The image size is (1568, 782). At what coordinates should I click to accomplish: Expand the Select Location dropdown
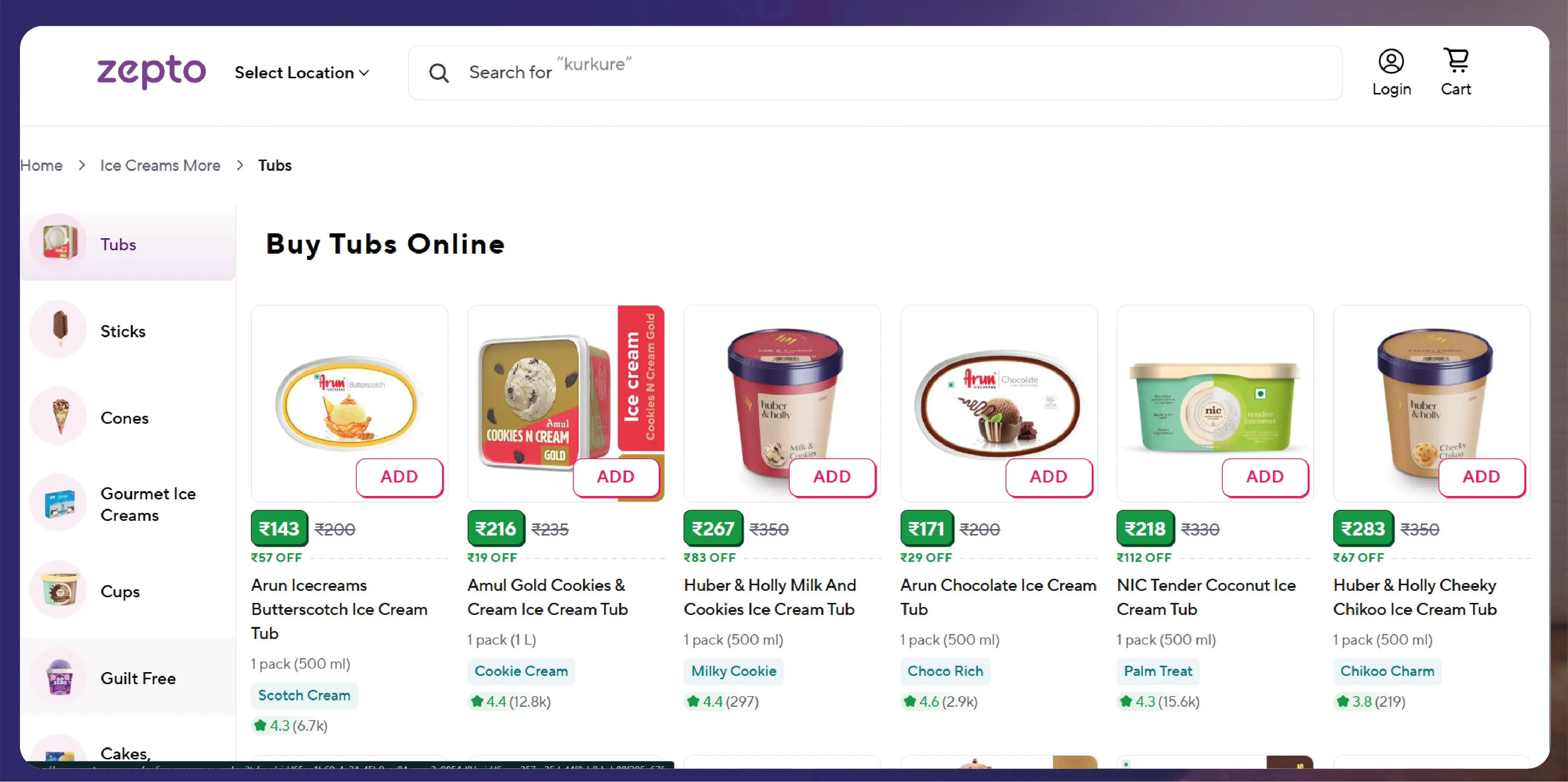click(x=302, y=73)
